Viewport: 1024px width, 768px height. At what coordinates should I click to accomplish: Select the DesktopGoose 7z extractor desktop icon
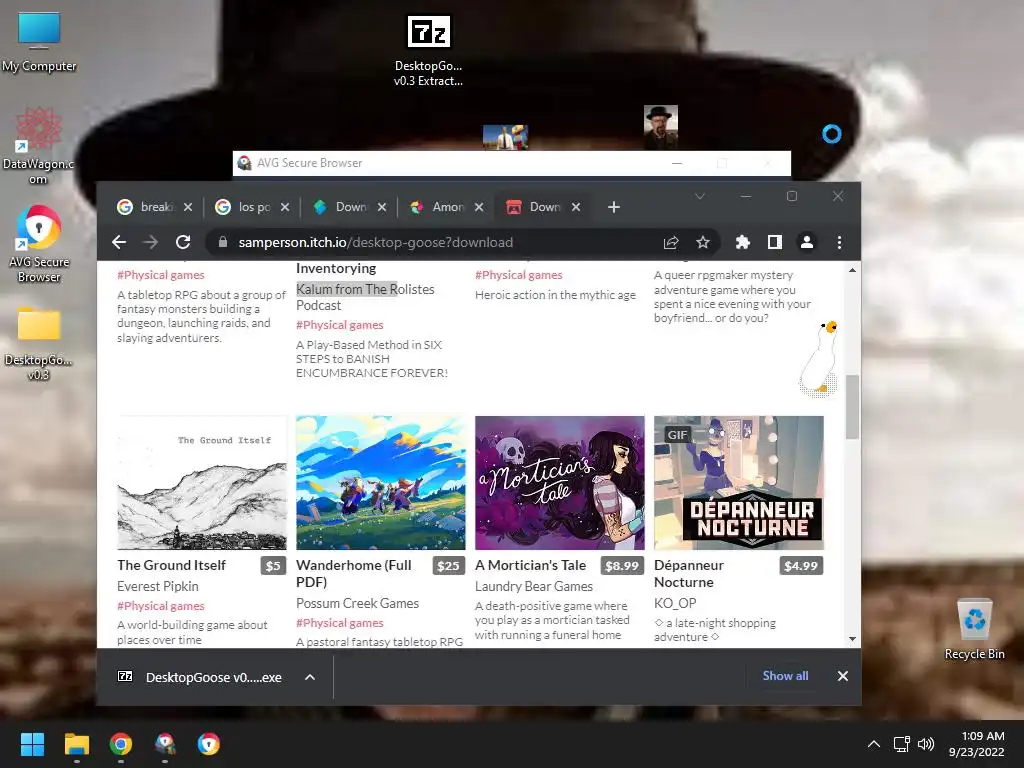click(x=428, y=51)
